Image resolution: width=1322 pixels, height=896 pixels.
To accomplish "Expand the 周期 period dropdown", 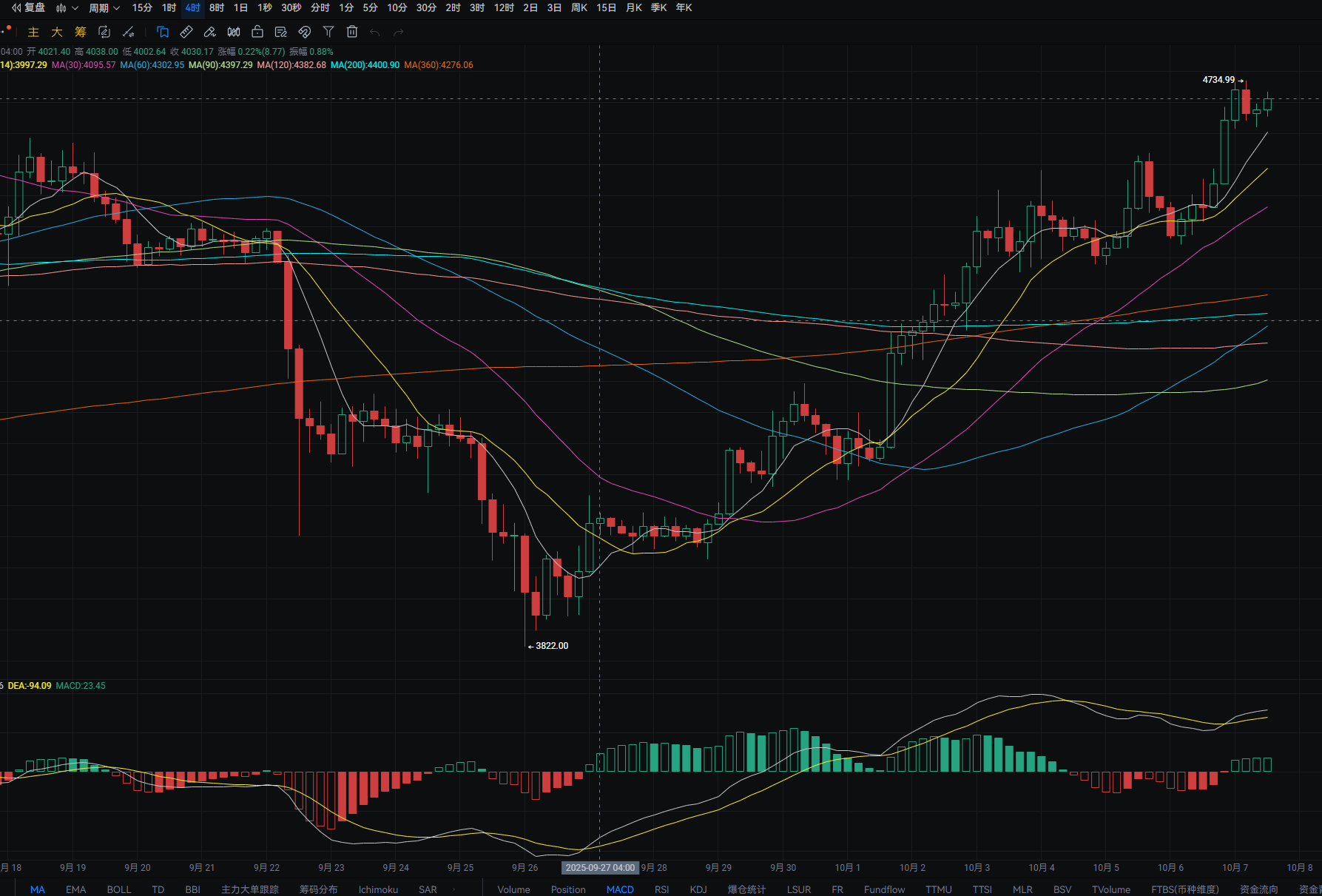I will pos(104,7).
